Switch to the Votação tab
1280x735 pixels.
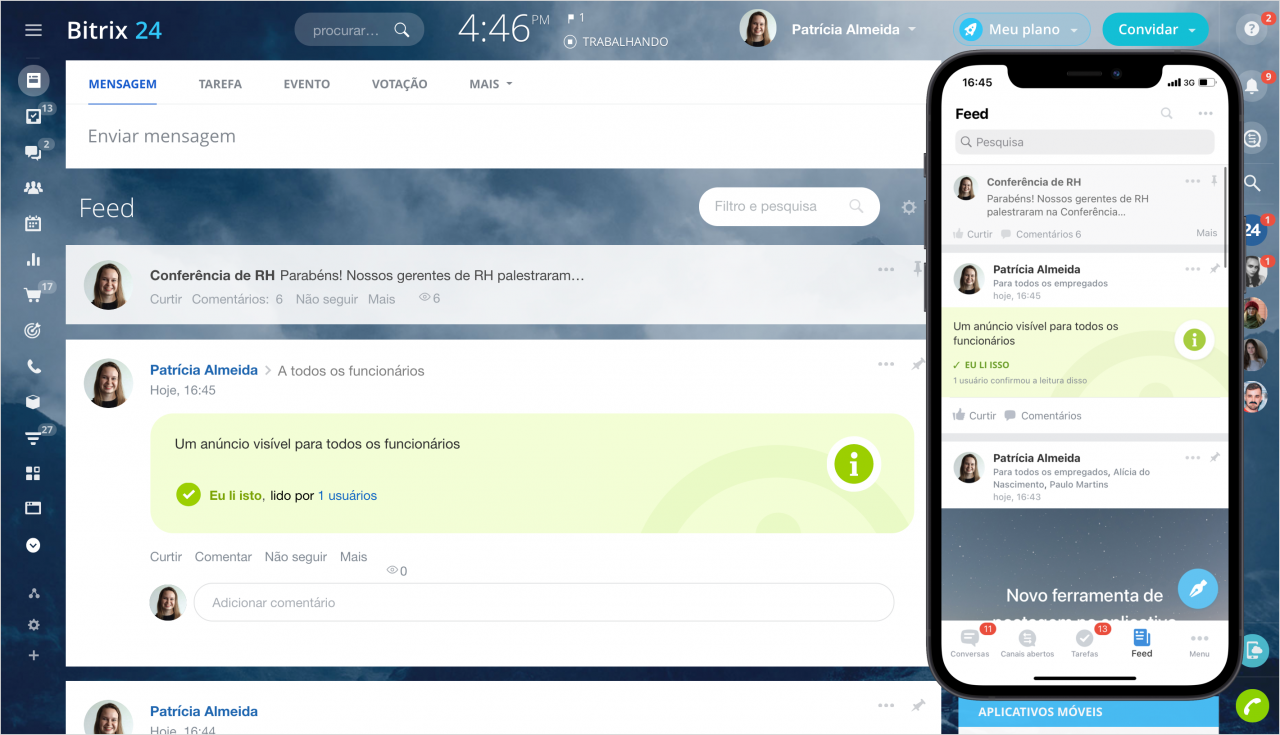click(399, 84)
